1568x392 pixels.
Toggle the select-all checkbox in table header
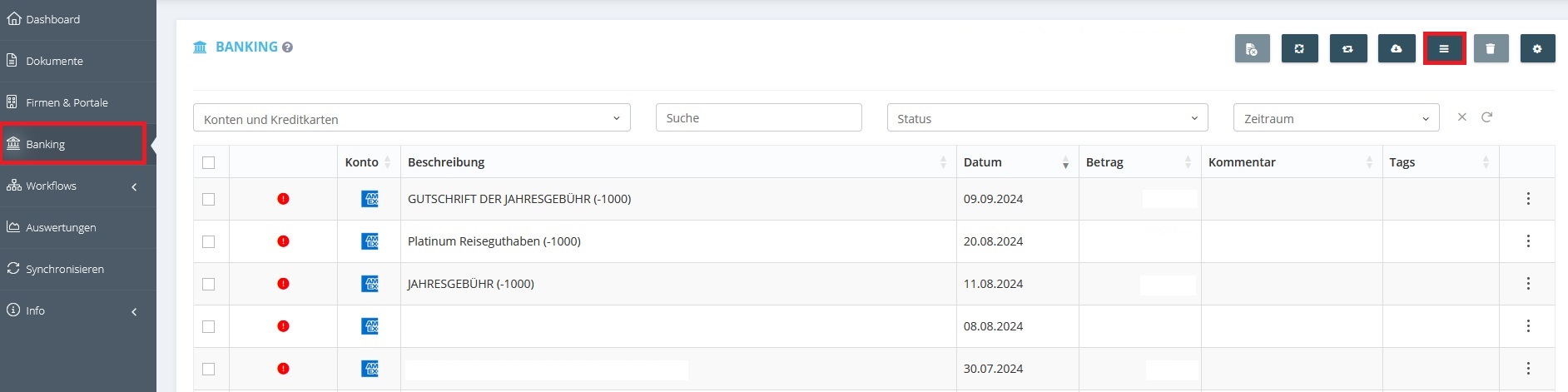(x=209, y=162)
